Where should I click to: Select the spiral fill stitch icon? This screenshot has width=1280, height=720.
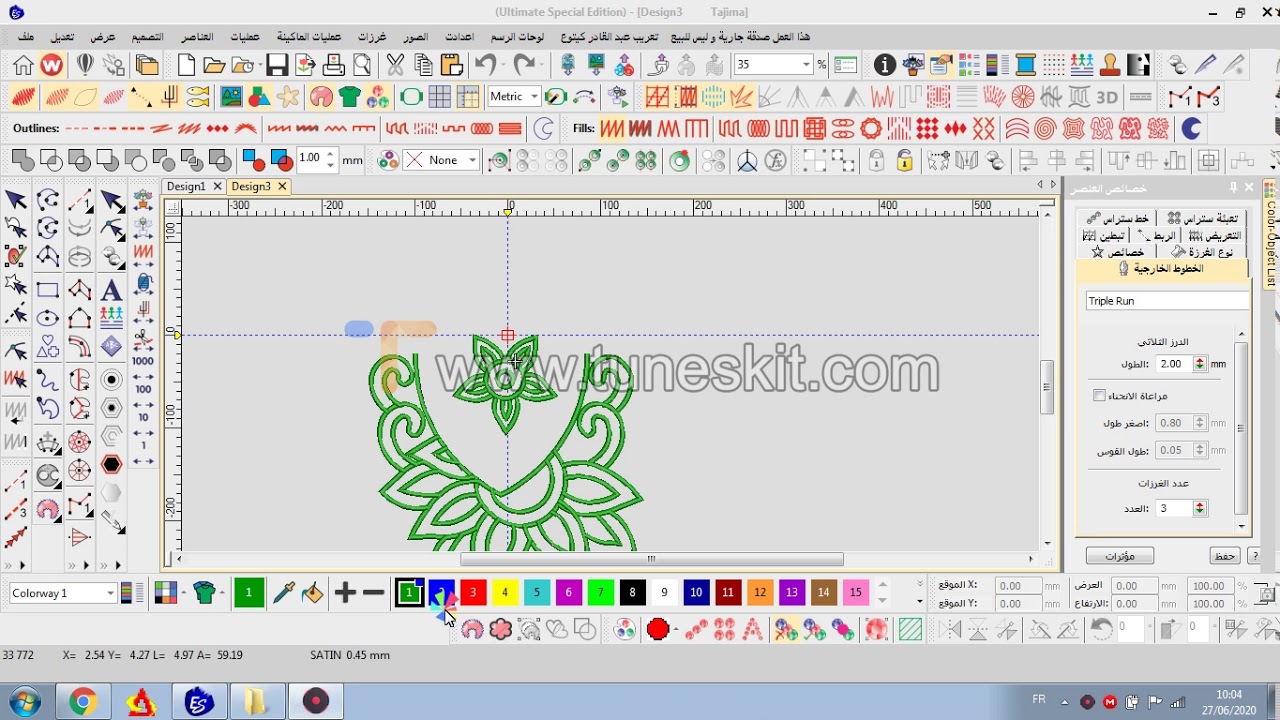pyautogui.click(x=1045, y=129)
